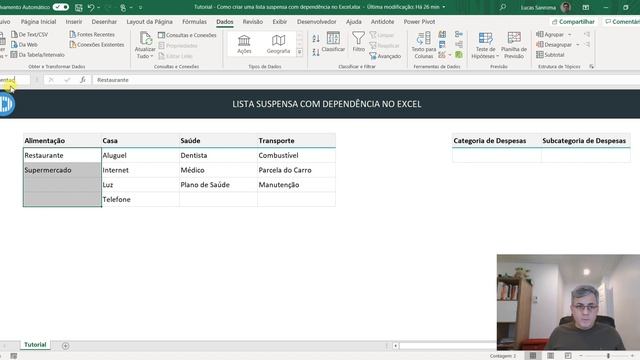
Task: Select the Tutorial sheet tab
Action: click(x=35, y=345)
